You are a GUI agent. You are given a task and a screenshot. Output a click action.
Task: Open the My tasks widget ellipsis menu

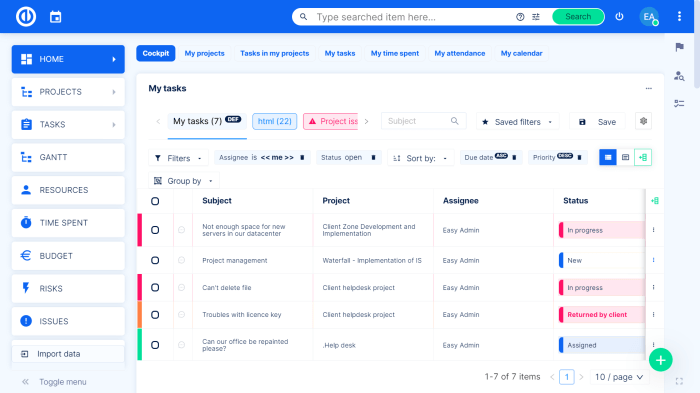649,88
